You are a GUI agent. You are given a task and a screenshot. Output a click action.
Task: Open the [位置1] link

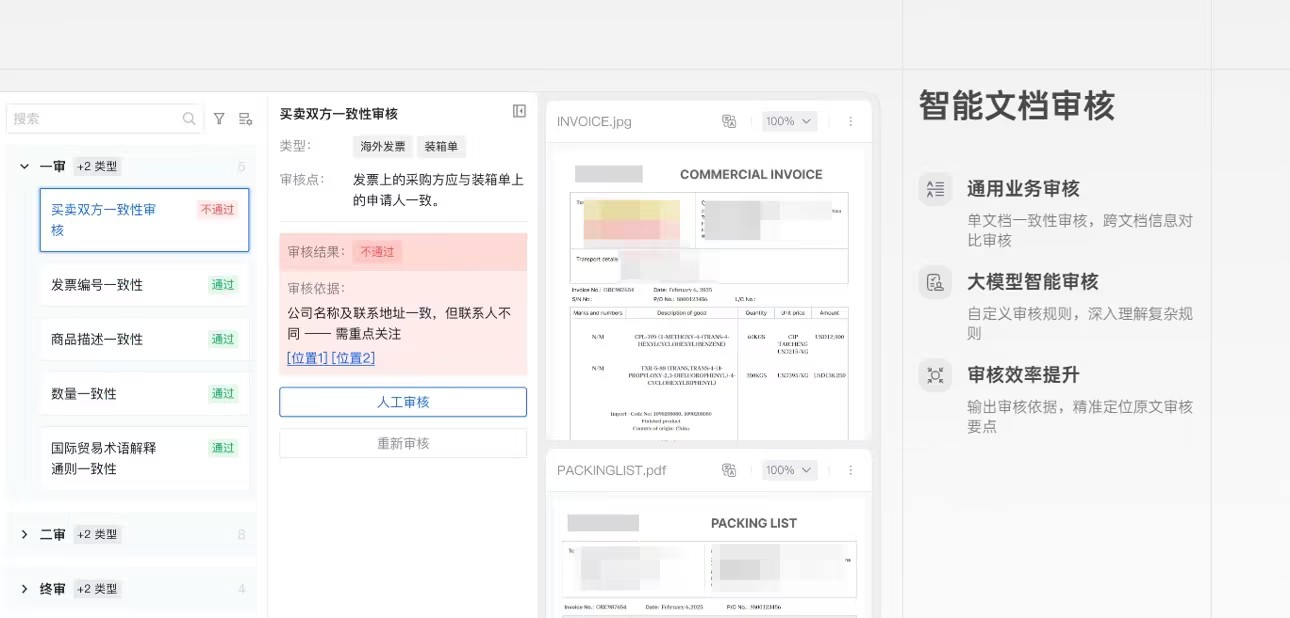pyautogui.click(x=307, y=358)
